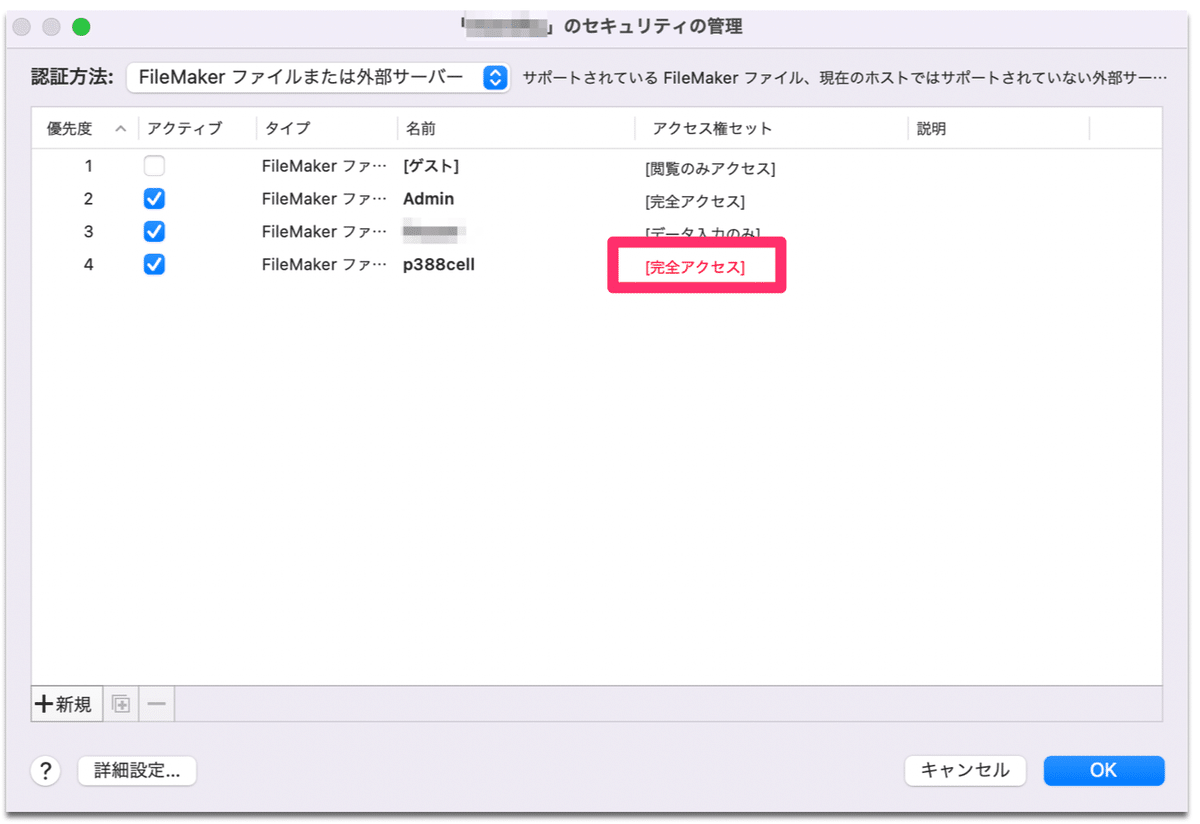Open the 認証方法 dropdown menu
Screen dimensions: 1200x824
[x=318, y=75]
